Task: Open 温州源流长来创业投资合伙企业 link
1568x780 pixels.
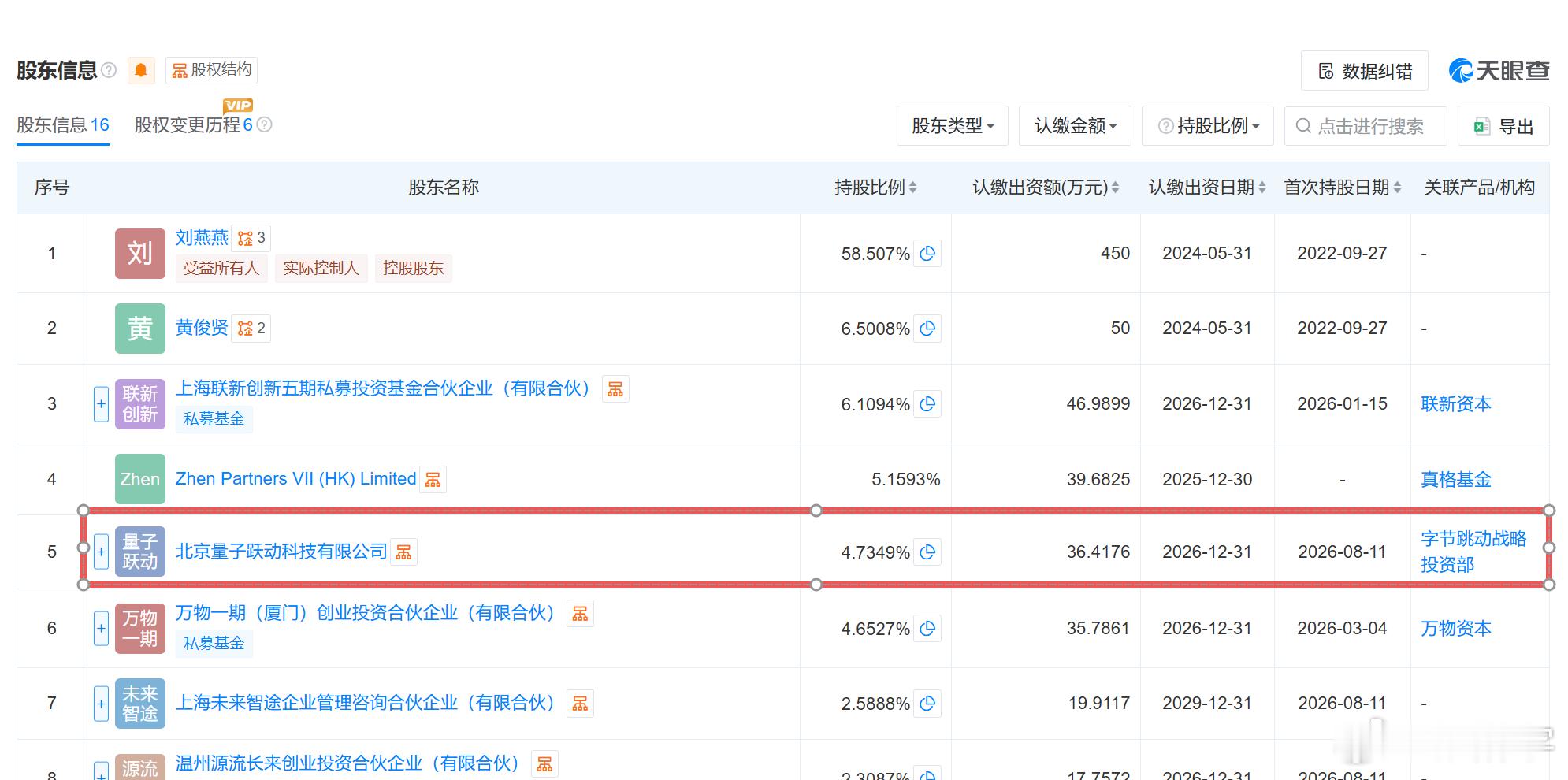Action: coord(348,763)
